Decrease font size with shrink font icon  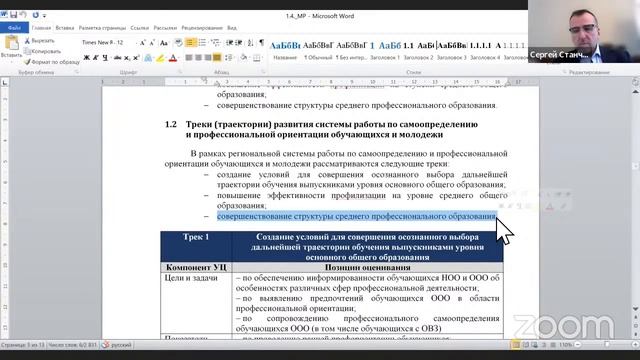[x=152, y=42]
